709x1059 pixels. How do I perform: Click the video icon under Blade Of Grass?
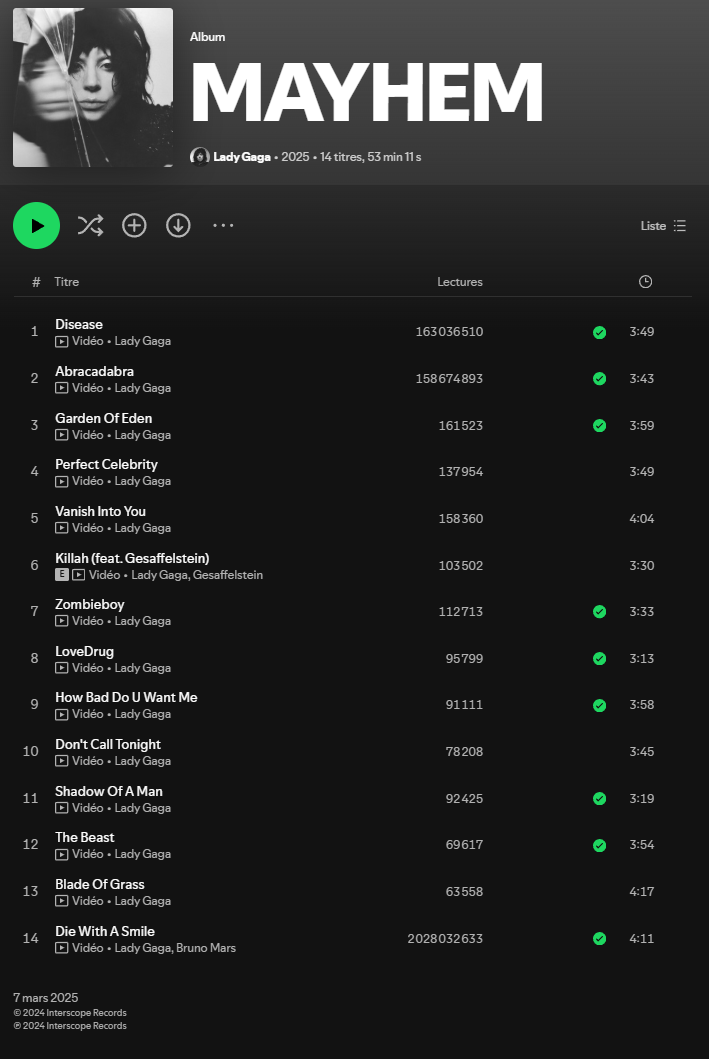[x=61, y=901]
